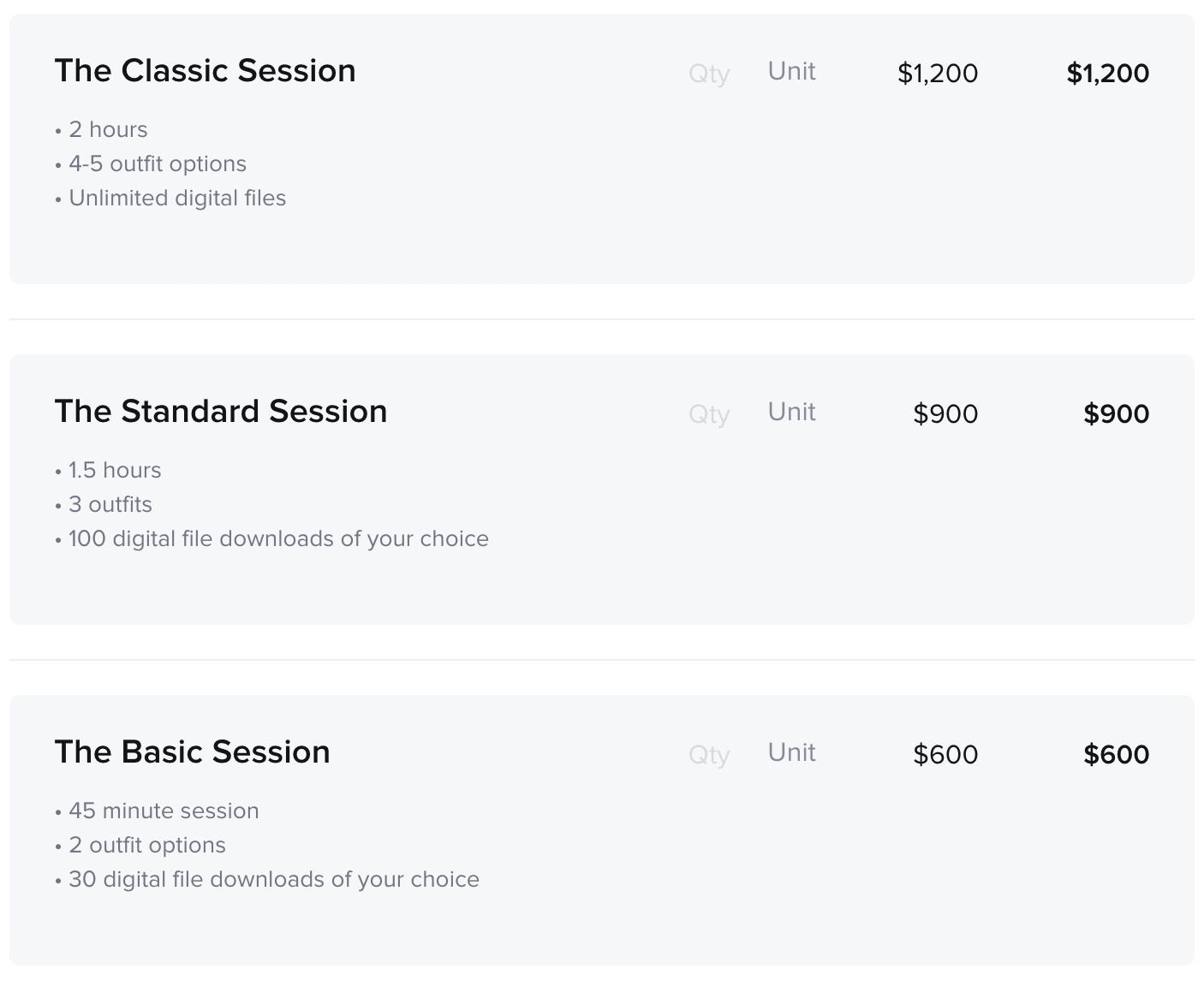Image resolution: width=1204 pixels, height=986 pixels.
Task: Click the bold $600 total
Action: pos(1116,755)
